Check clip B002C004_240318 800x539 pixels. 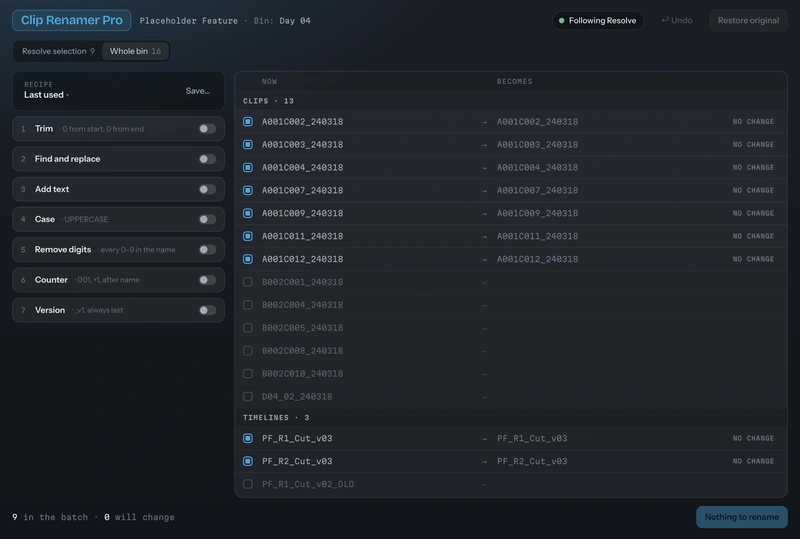click(x=248, y=305)
